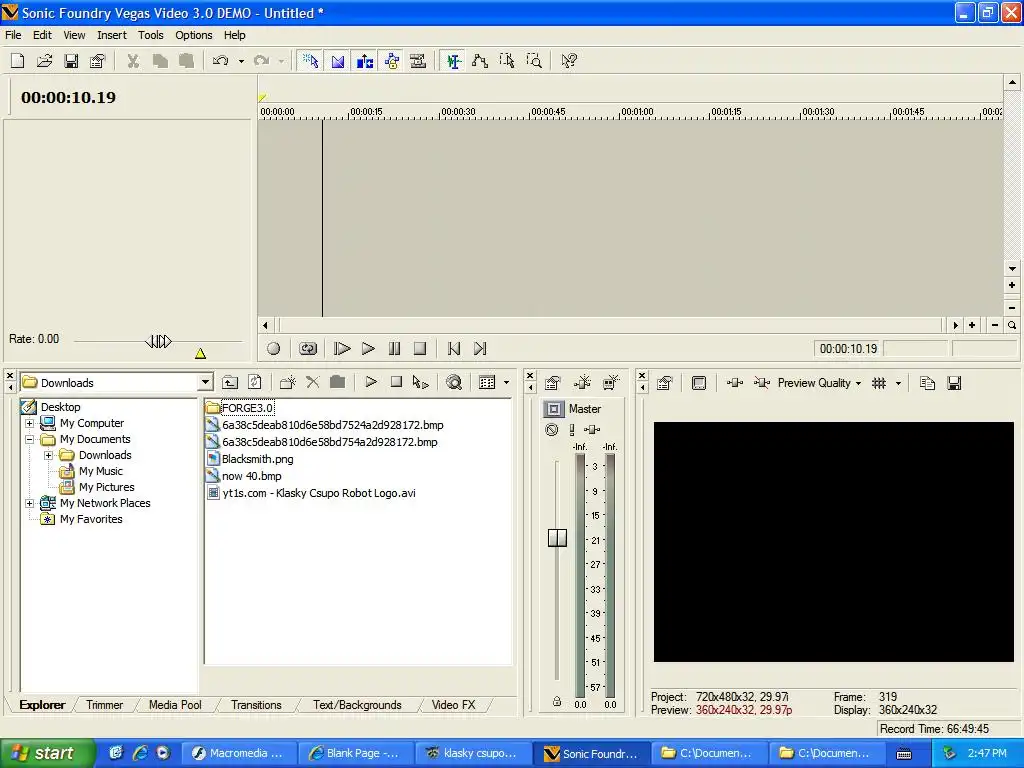Cut the selection with the scissors icon
1024x768 pixels.
(133, 61)
